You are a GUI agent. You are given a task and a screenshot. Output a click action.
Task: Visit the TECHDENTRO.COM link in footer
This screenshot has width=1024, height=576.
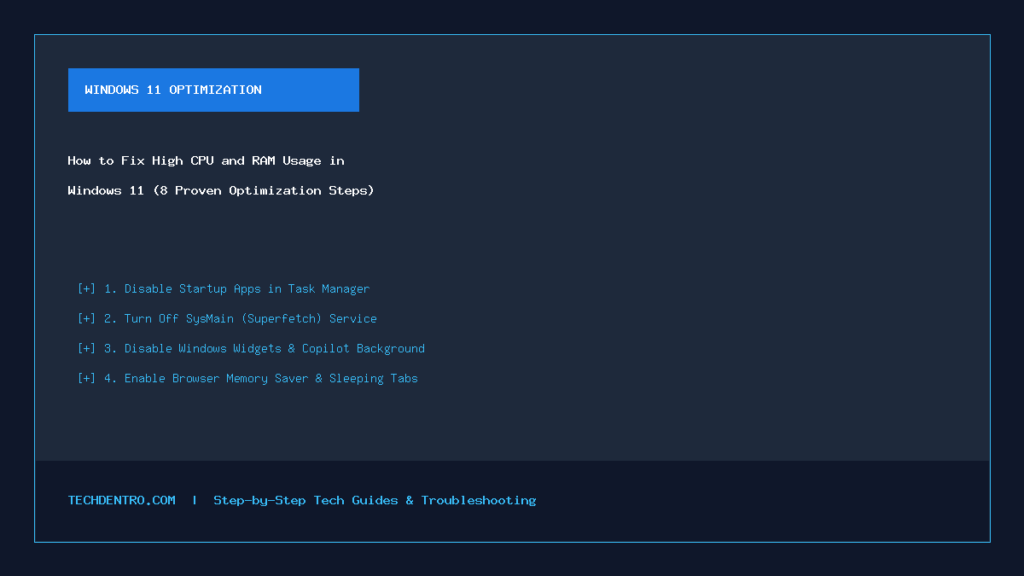pyautogui.click(x=121, y=500)
